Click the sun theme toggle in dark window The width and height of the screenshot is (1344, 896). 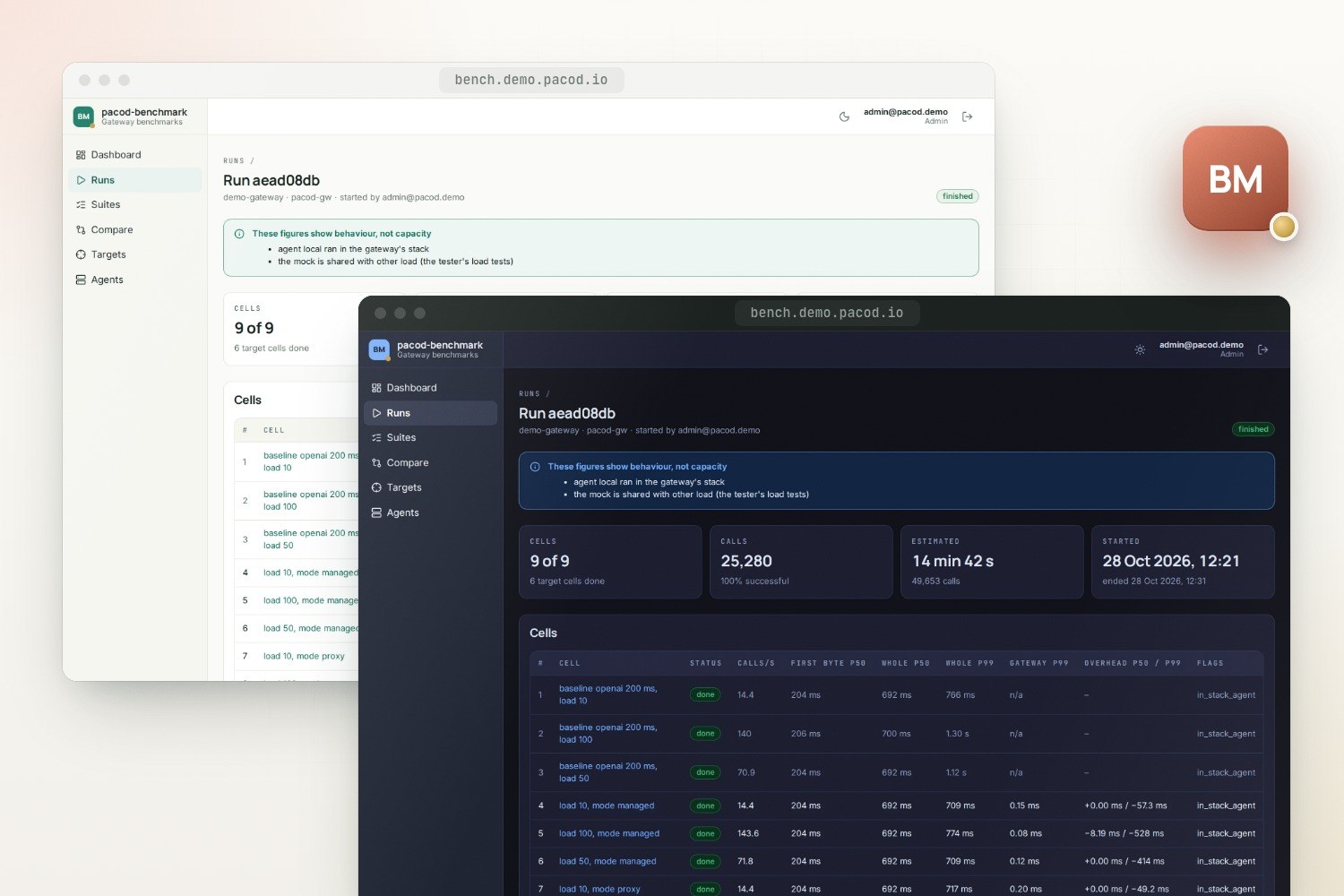pos(1140,349)
